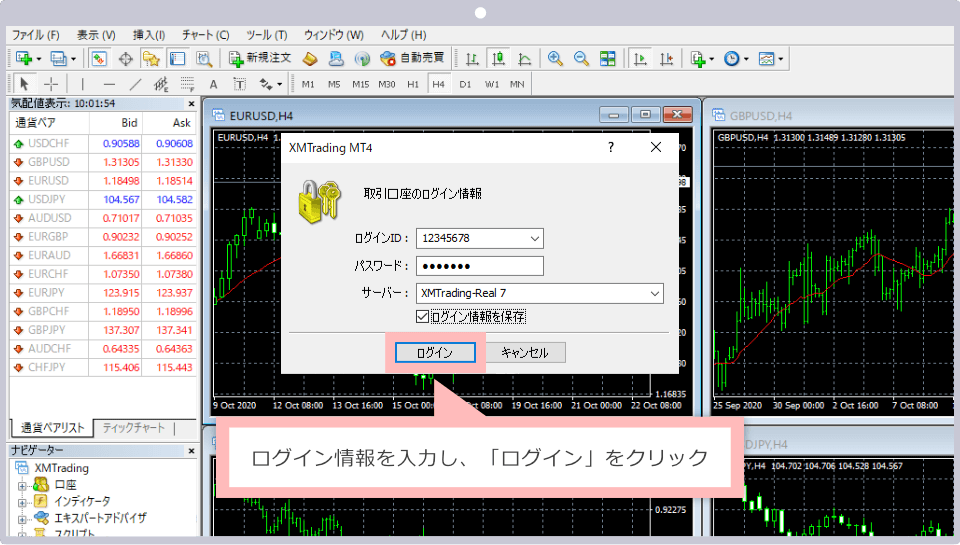
Task: Click the zoom in magnifier icon
Action: pyautogui.click(x=555, y=58)
